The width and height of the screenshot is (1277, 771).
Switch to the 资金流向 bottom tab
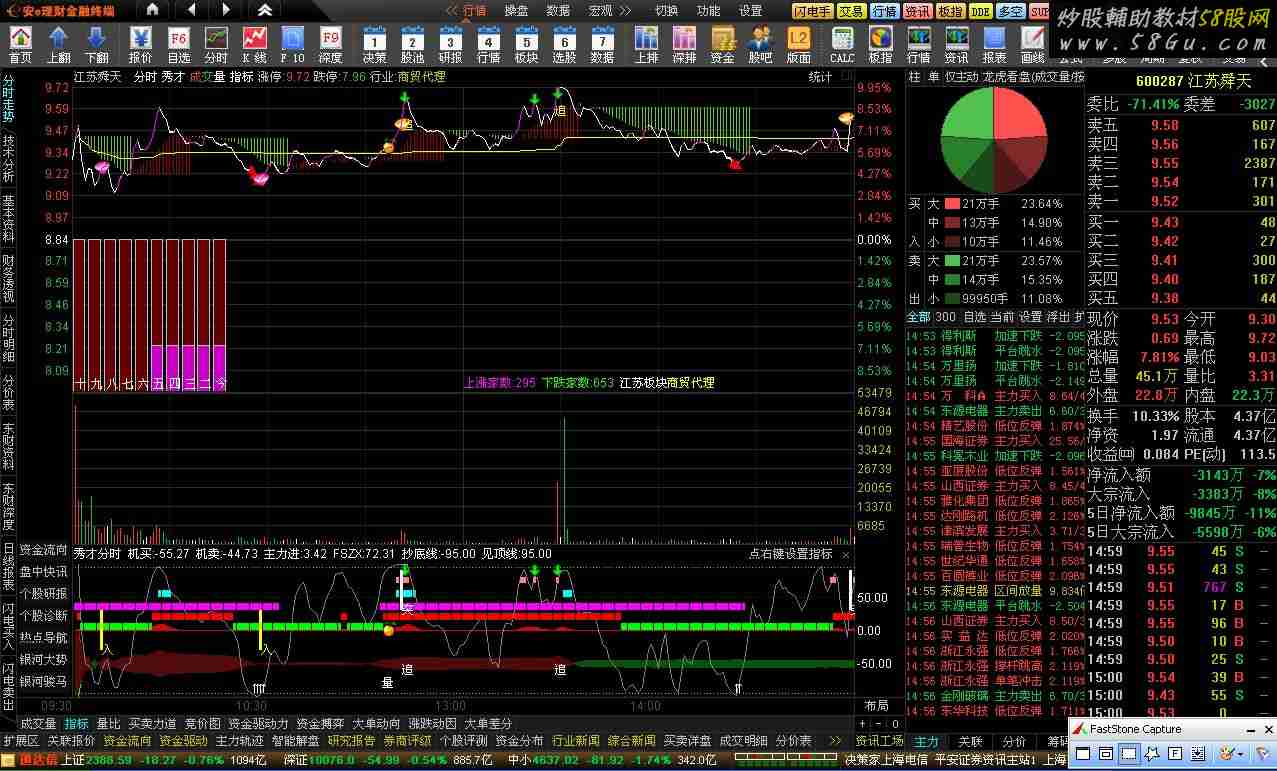click(x=127, y=741)
